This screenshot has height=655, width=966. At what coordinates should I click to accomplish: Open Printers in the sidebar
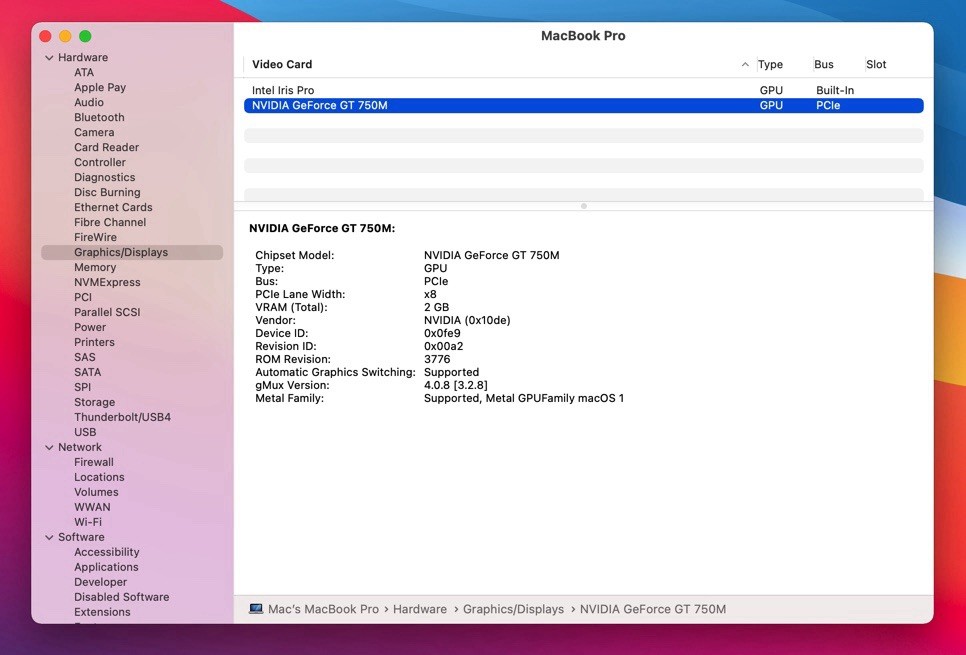[x=94, y=342]
